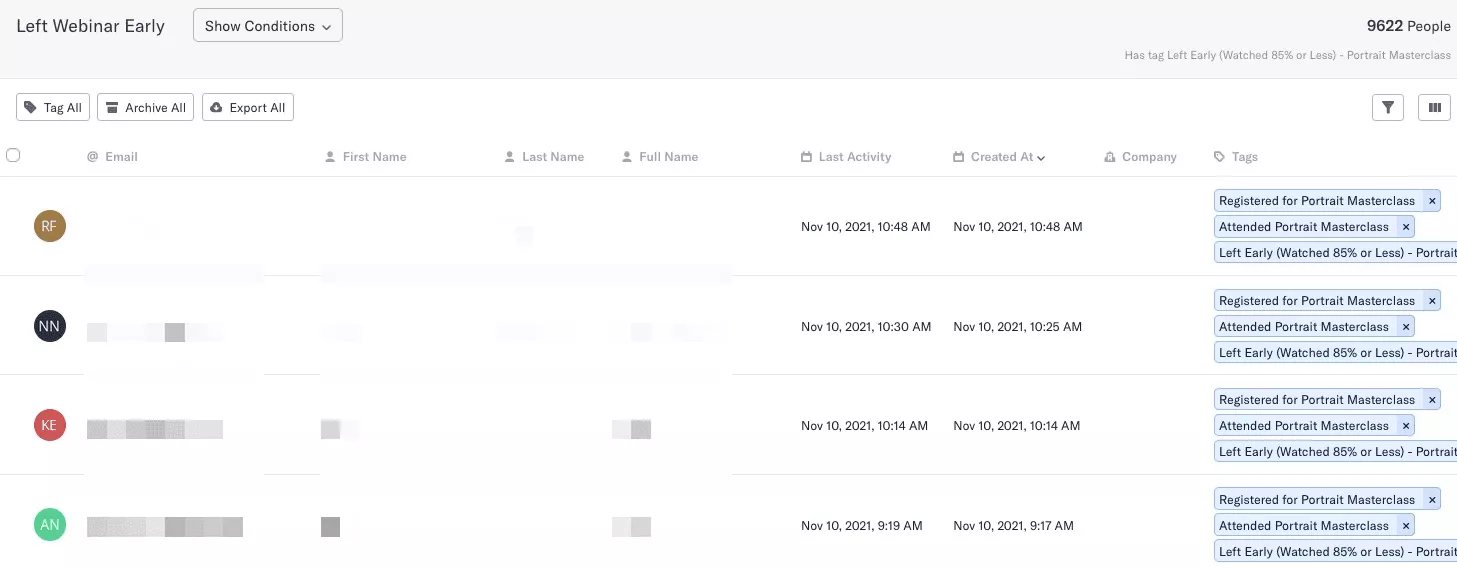
Task: Remove Attended Portrait Masterclass tag from KE row
Action: (1406, 426)
